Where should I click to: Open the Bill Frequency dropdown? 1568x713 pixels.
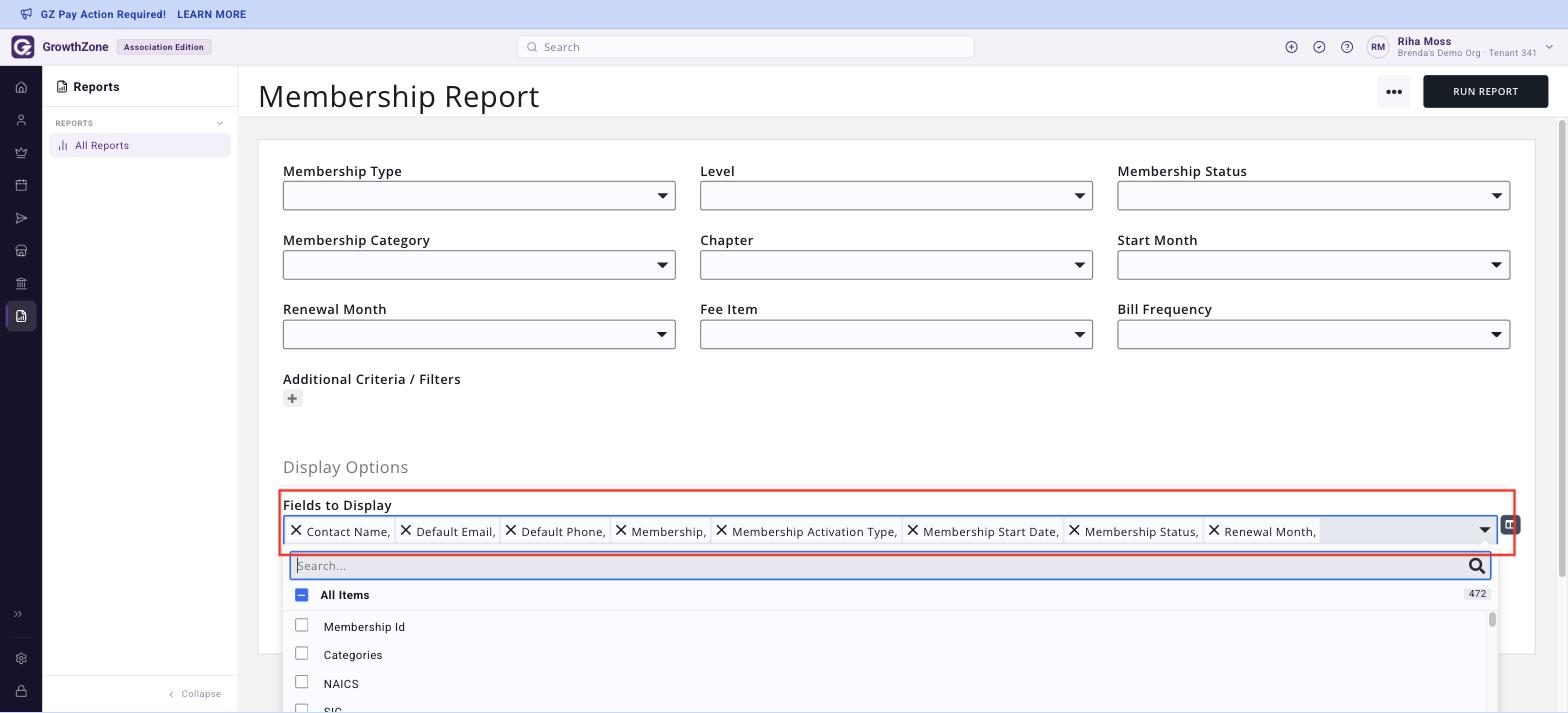pos(1313,334)
